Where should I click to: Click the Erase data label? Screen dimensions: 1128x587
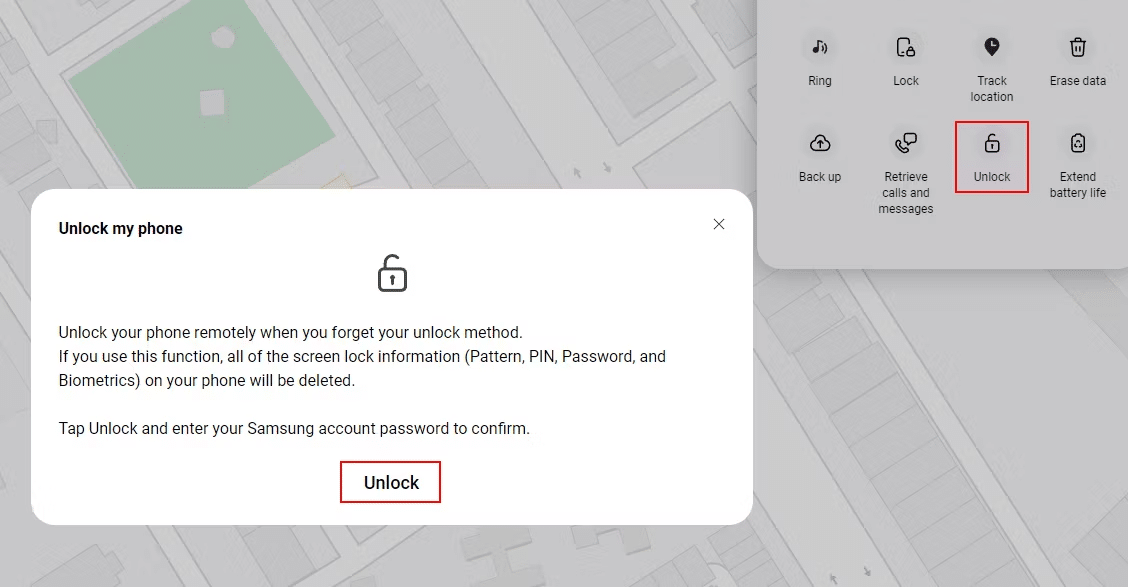point(1077,80)
